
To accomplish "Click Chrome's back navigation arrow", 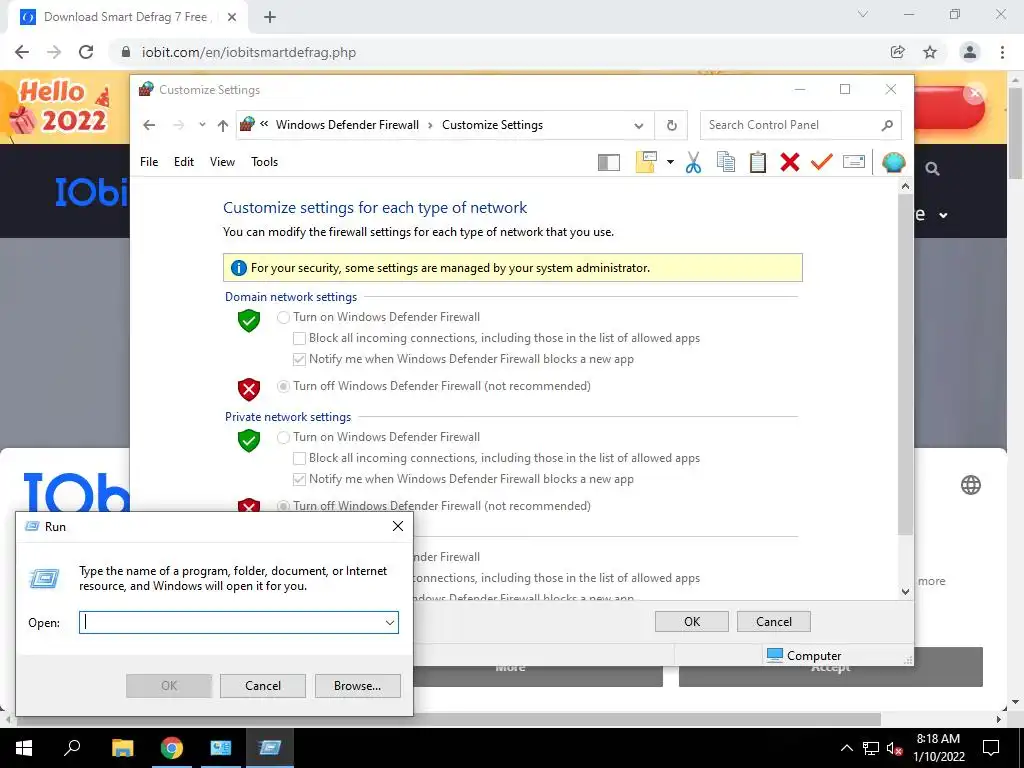I will tap(22, 52).
